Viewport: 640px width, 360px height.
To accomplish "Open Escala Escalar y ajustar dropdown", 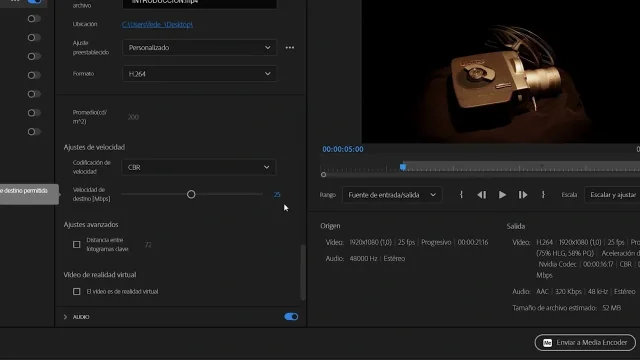I will (612, 195).
